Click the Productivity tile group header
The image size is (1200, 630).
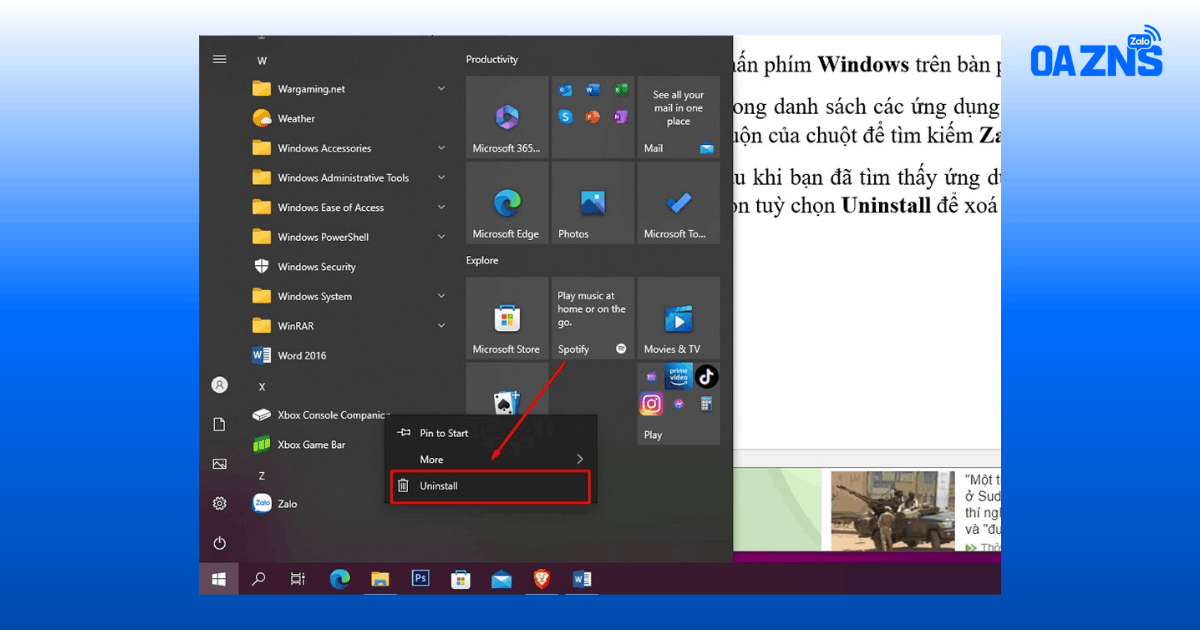pyautogui.click(x=492, y=60)
